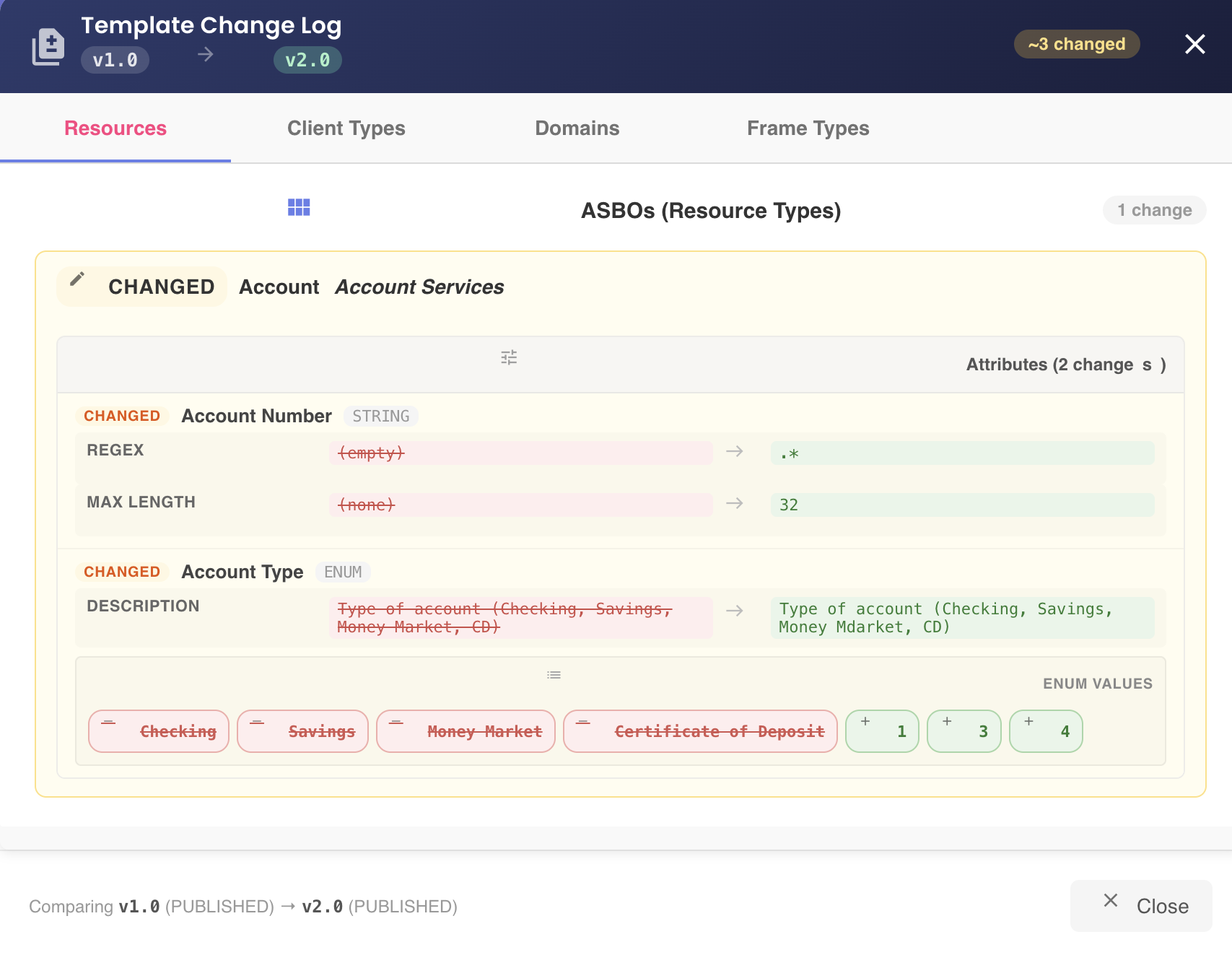Open the Domains tab

click(577, 128)
